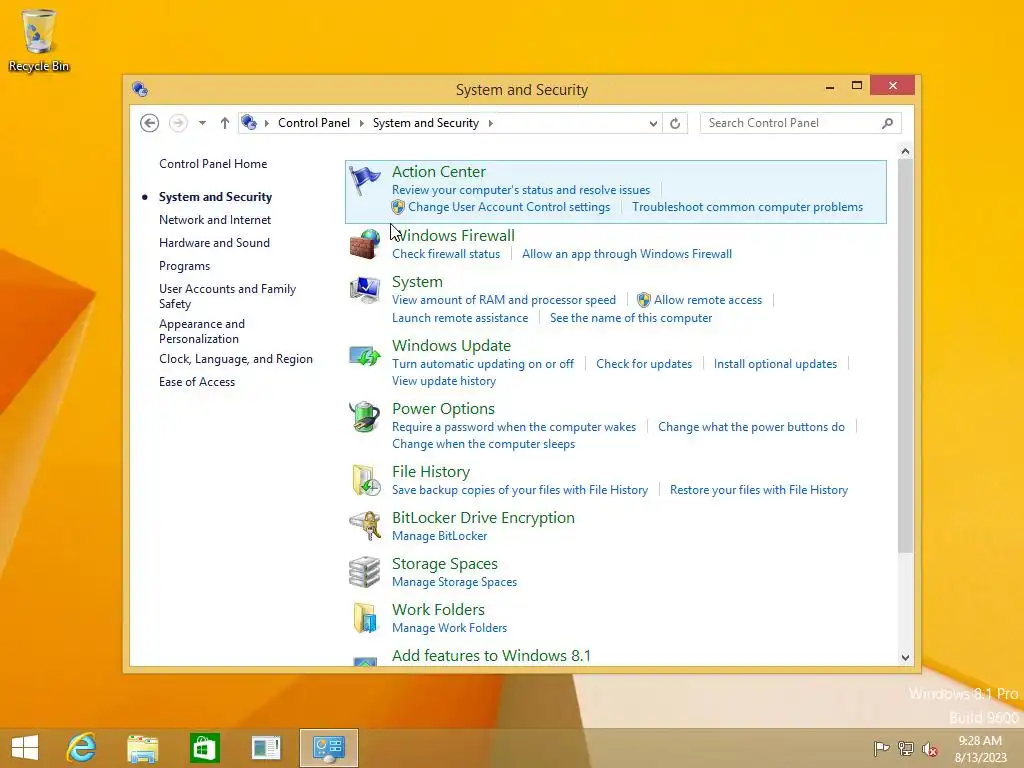Select Network and Internet category
The height and width of the screenshot is (768, 1024).
click(215, 220)
